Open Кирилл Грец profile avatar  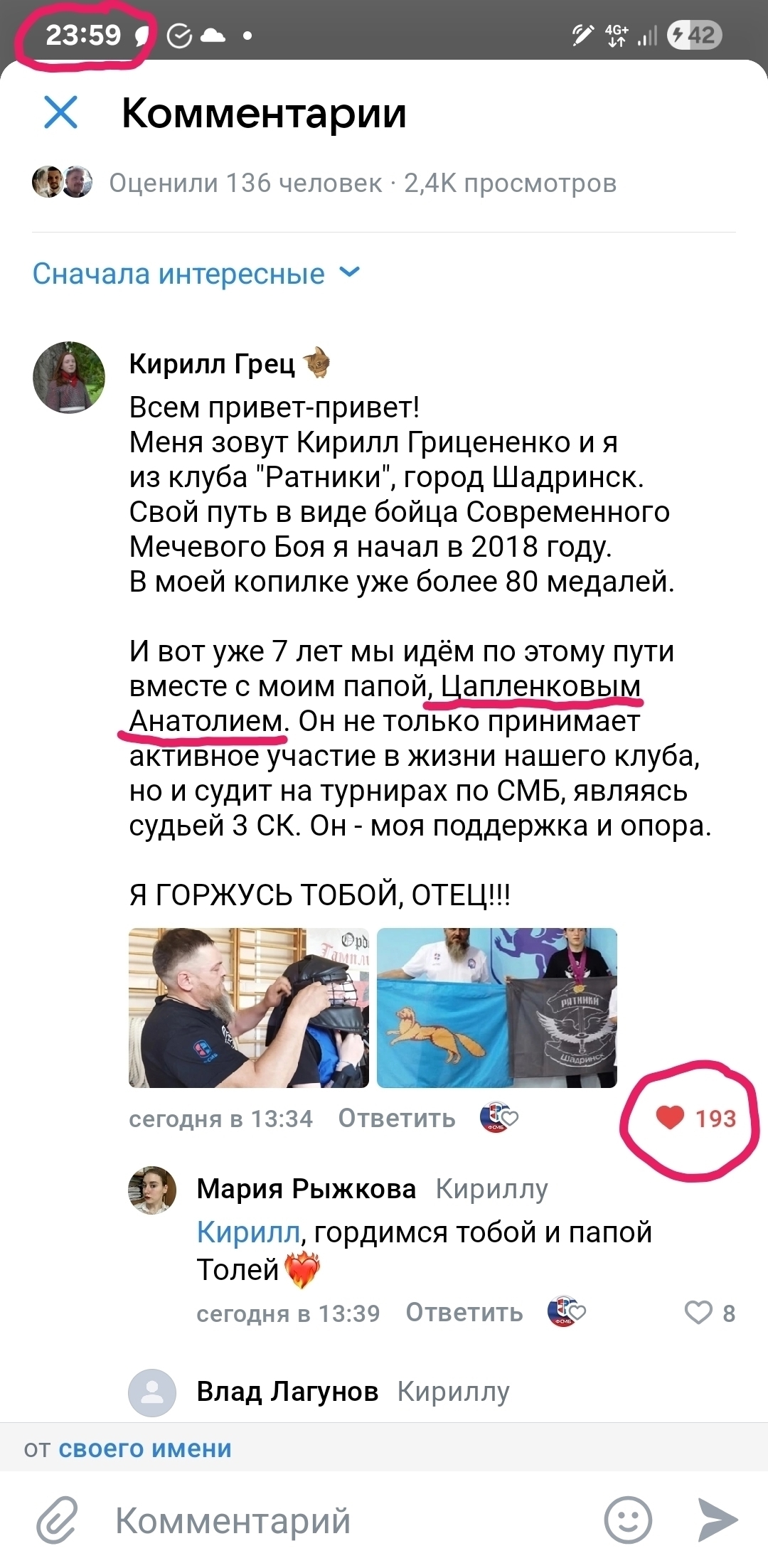point(69,377)
